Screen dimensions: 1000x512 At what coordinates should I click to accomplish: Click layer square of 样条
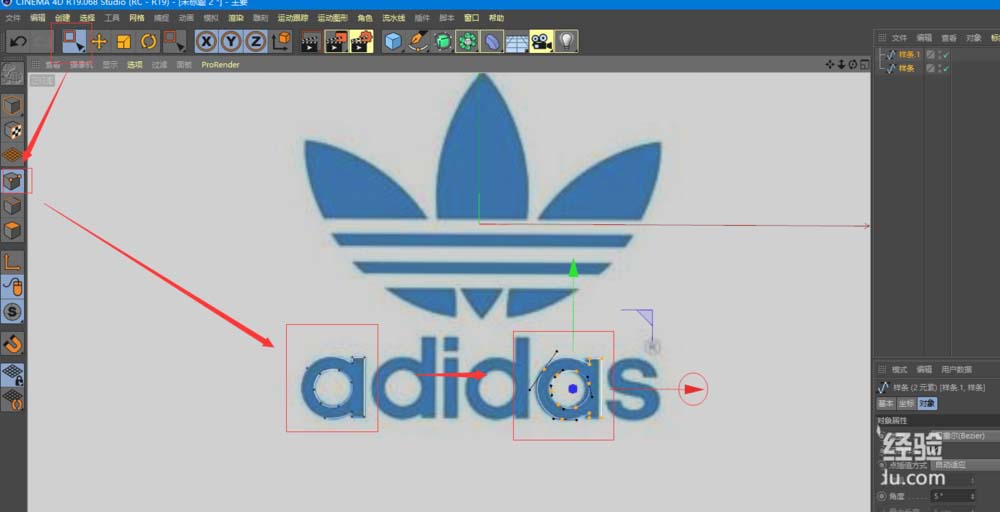click(x=930, y=68)
